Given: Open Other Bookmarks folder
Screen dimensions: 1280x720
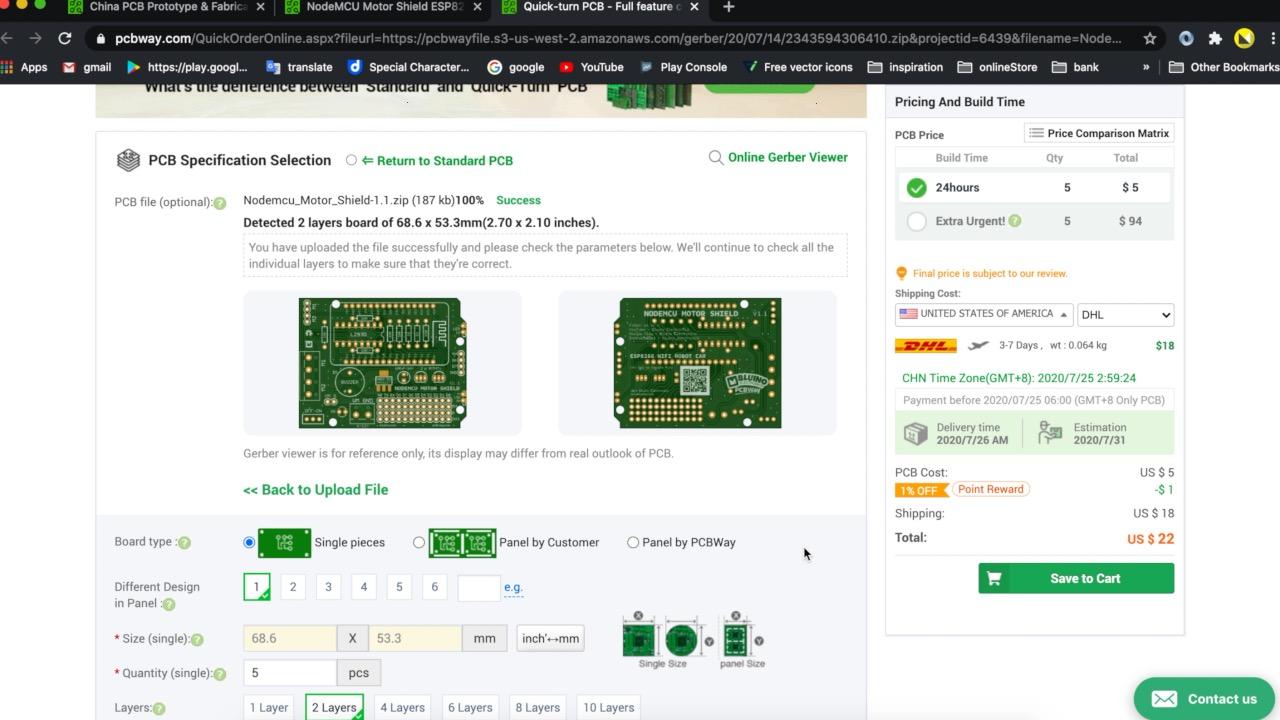Looking at the screenshot, I should (x=1223, y=67).
